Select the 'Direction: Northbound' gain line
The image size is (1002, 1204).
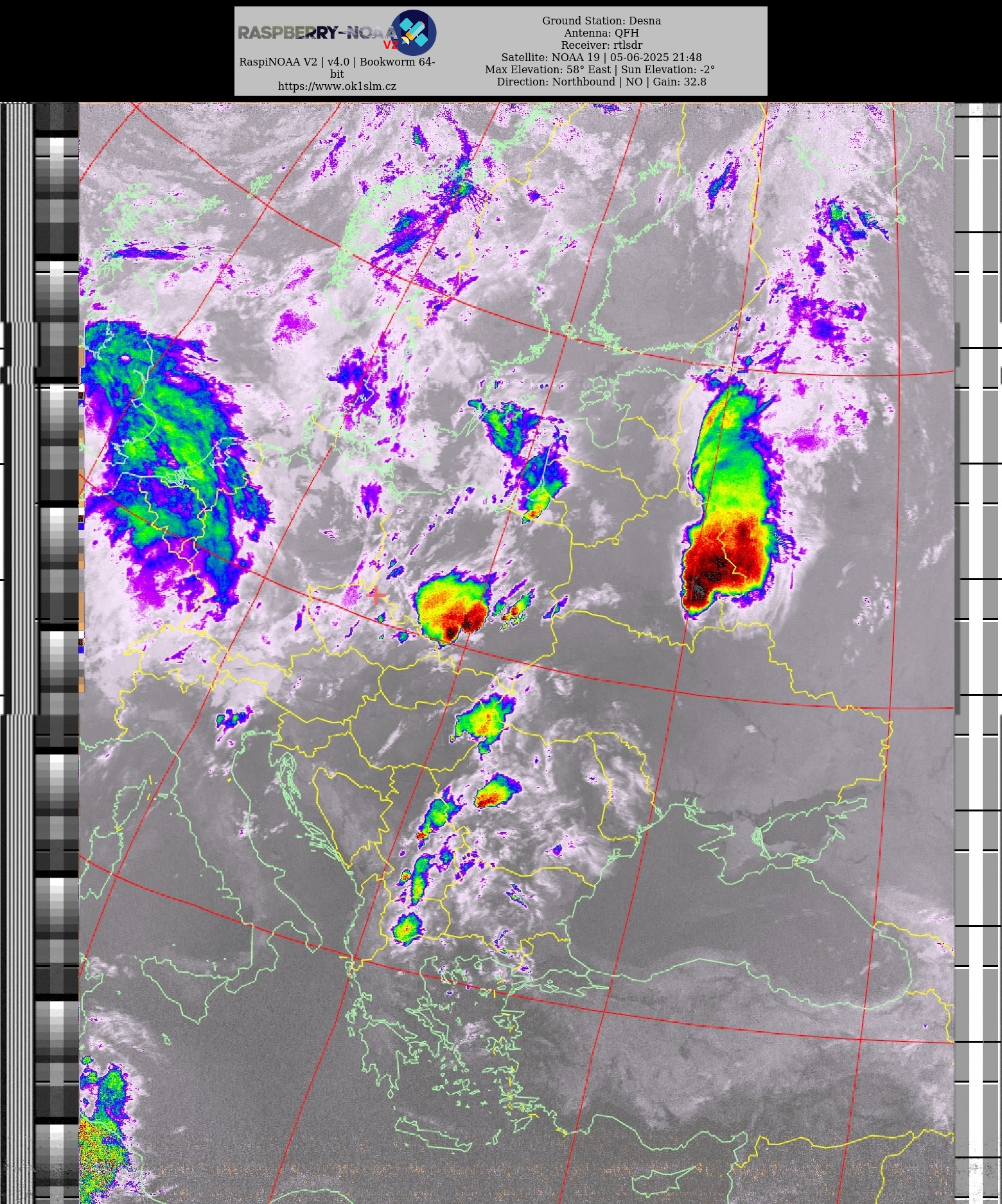pos(601,82)
